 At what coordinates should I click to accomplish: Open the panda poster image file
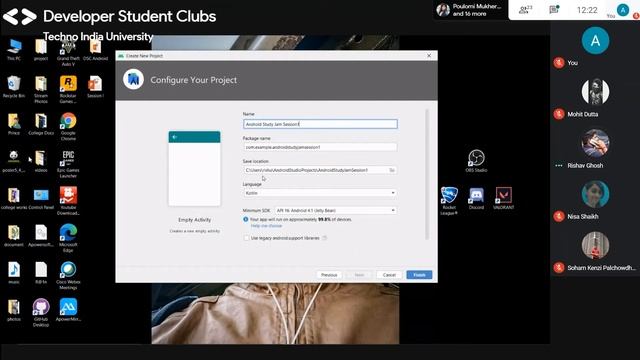pos(14,161)
